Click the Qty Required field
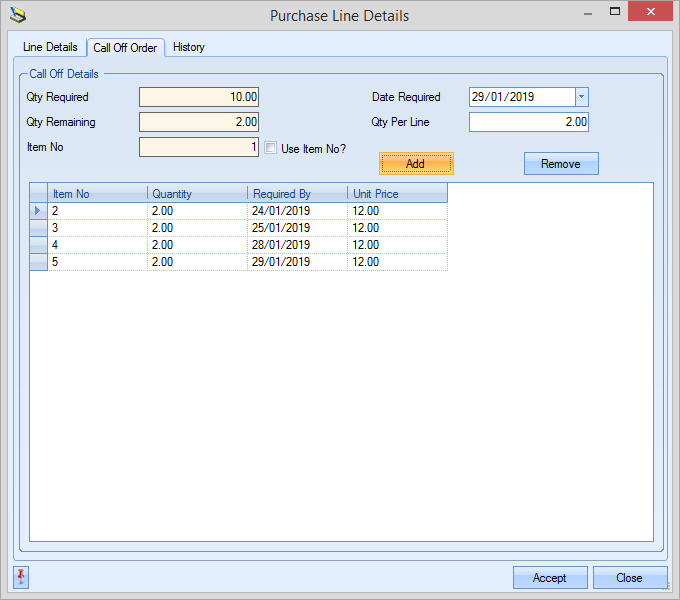This screenshot has height=600, width=680. (199, 97)
